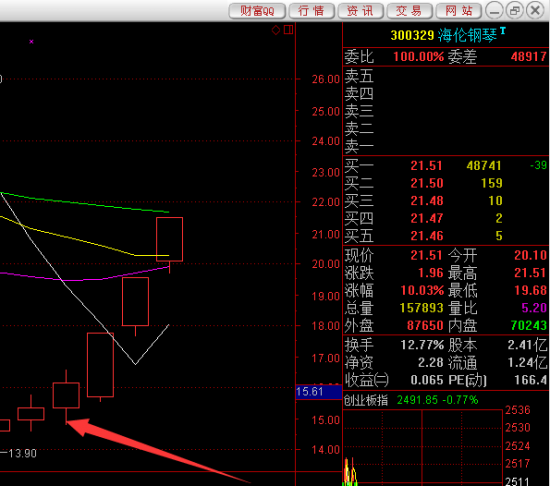The height and width of the screenshot is (486, 550).
Task: Click the latest candlestick near 21.00
Action: pyautogui.click(x=169, y=239)
